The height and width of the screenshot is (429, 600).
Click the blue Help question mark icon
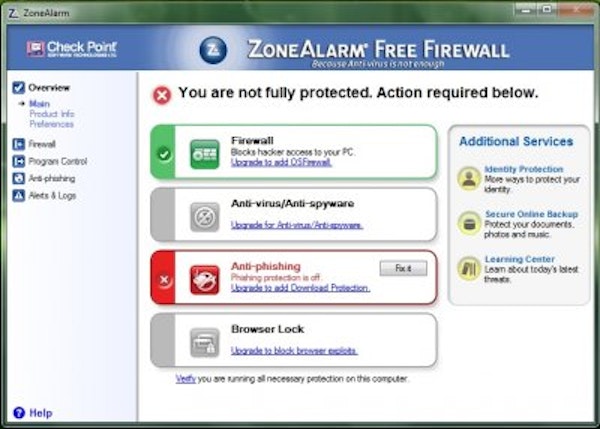coord(18,412)
